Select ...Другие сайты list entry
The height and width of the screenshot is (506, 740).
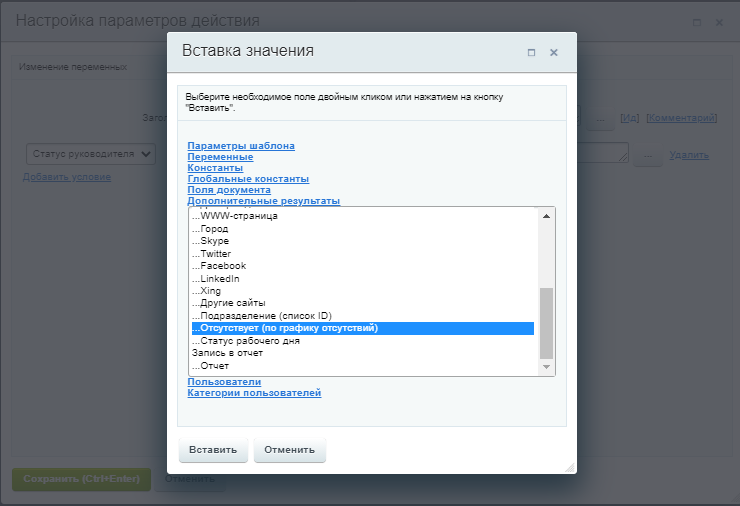coord(363,303)
